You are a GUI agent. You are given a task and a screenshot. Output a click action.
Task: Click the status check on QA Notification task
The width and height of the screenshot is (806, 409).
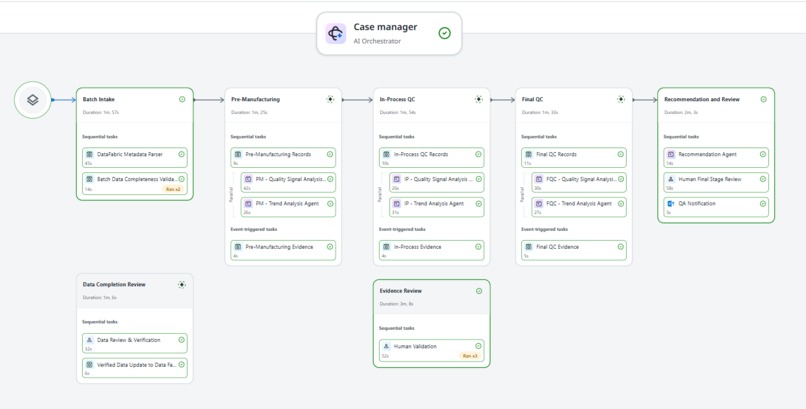[x=763, y=203]
